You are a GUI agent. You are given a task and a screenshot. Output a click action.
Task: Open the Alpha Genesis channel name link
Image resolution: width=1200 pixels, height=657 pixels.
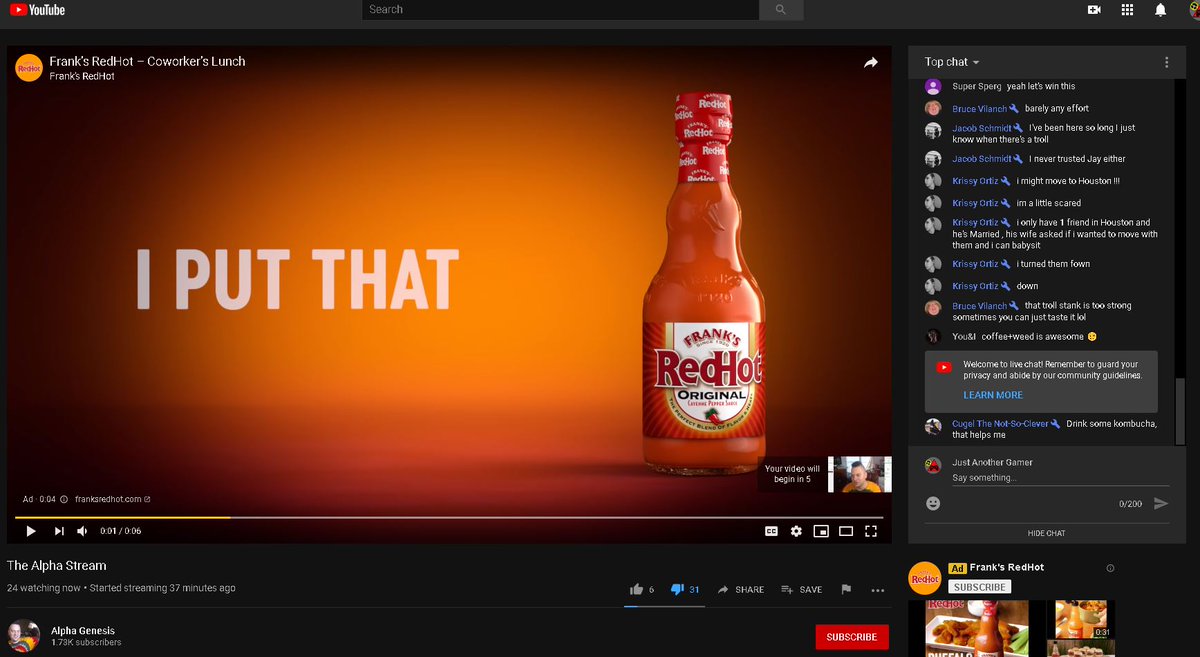click(83, 631)
